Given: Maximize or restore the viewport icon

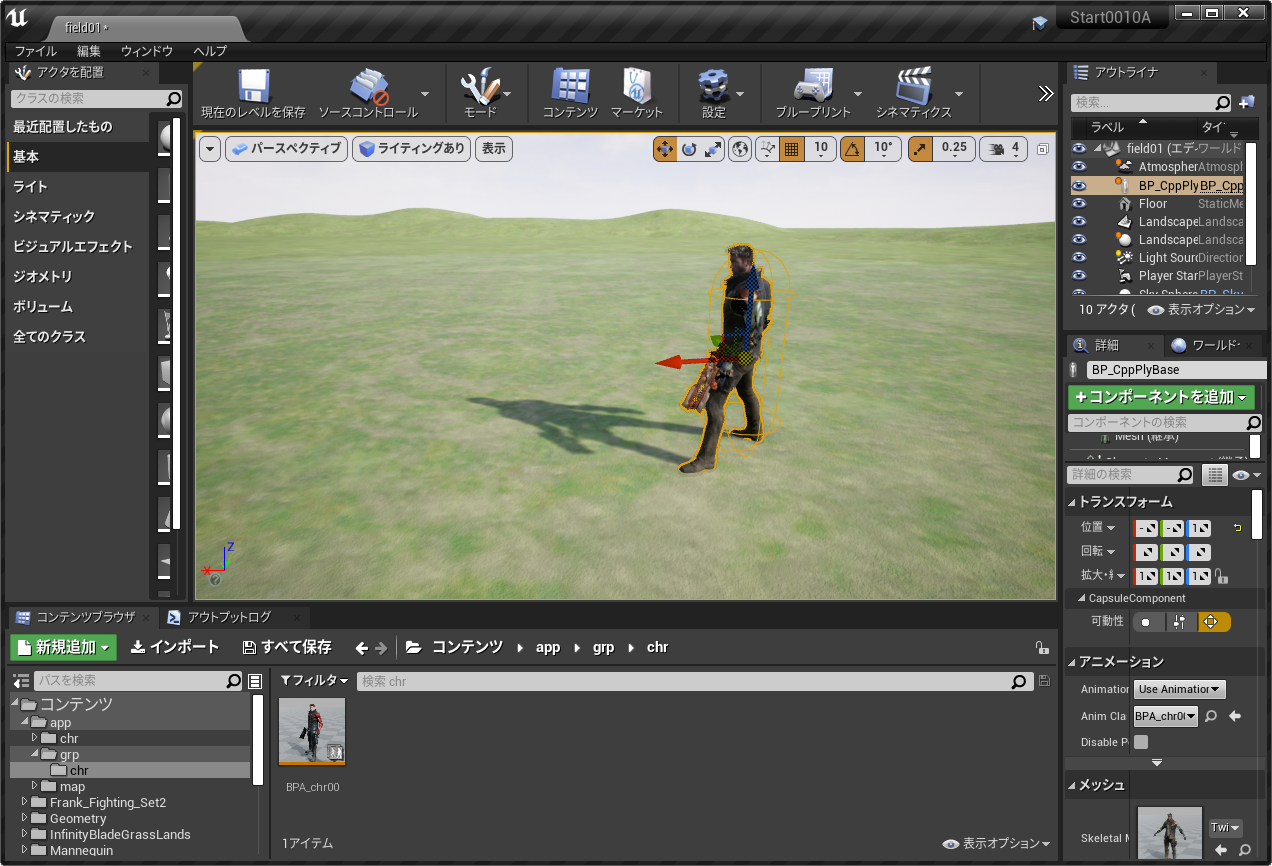Looking at the screenshot, I should click(1043, 149).
